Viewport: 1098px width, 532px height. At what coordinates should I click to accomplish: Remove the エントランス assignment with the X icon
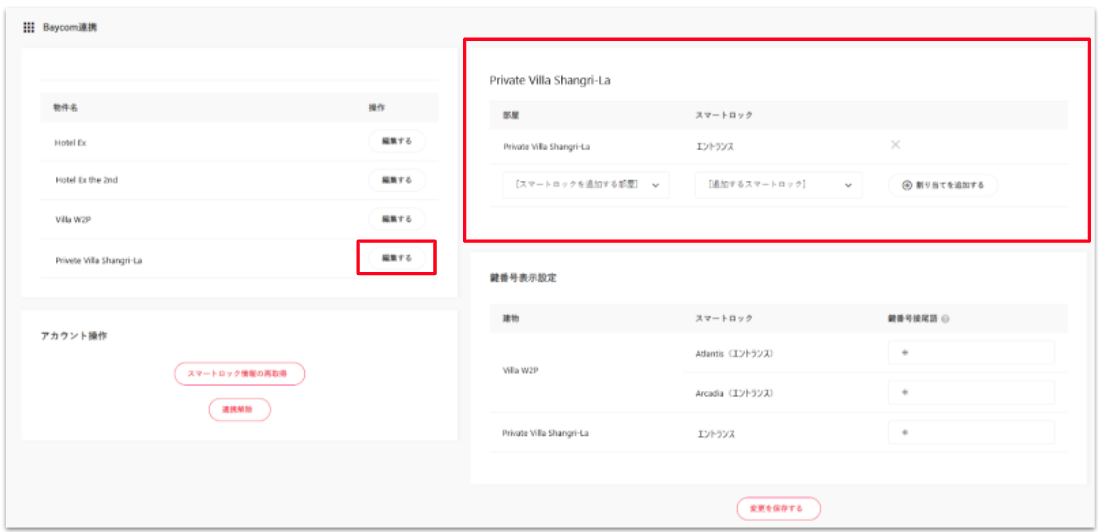tap(895, 145)
